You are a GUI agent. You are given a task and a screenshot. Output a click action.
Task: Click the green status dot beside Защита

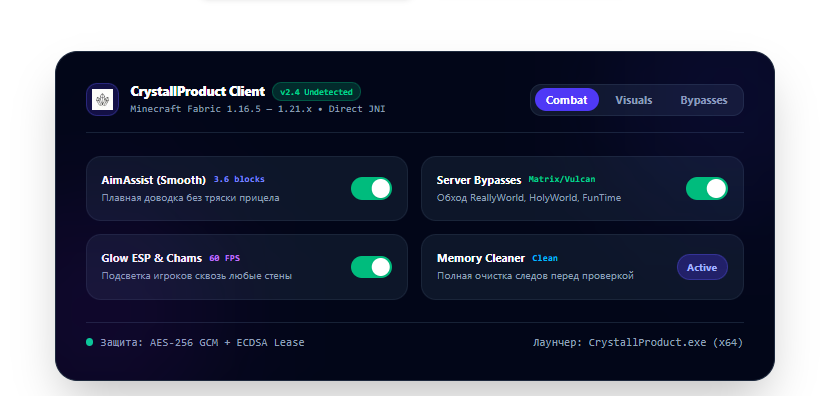[90, 342]
